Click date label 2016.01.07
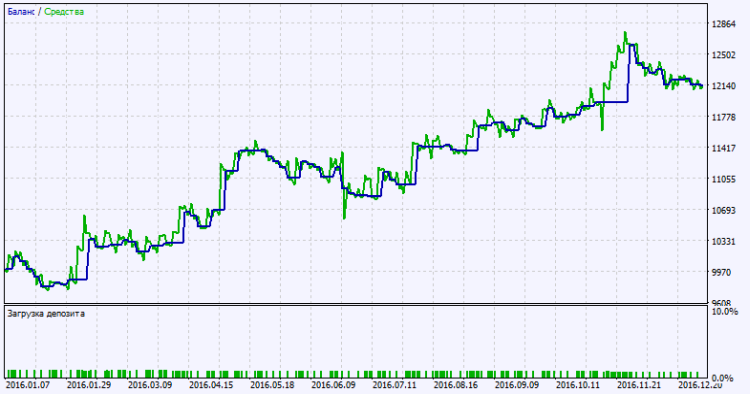The width and height of the screenshot is (750, 394). point(28,385)
